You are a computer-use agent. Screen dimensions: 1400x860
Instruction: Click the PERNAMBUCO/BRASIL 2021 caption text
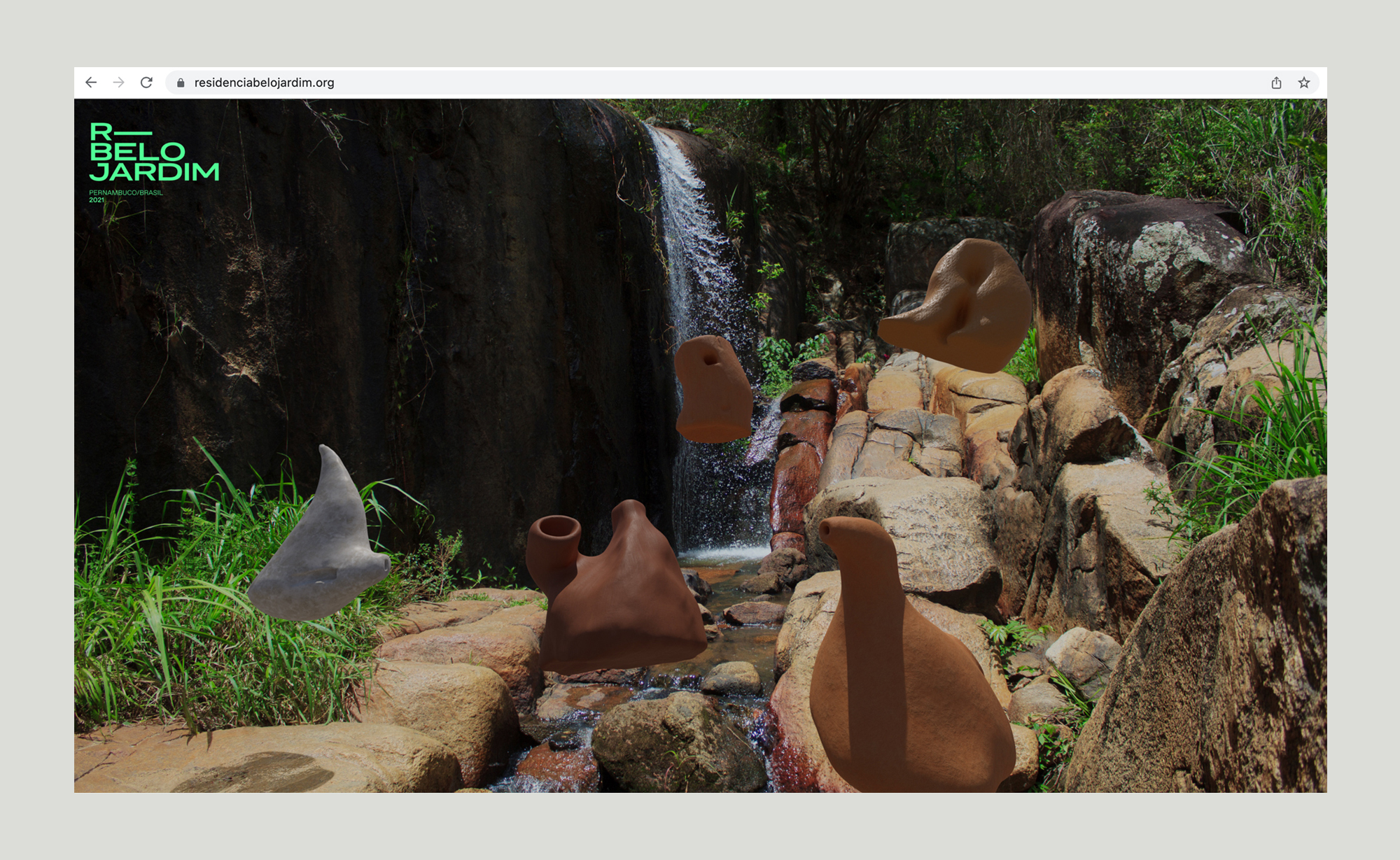125,196
